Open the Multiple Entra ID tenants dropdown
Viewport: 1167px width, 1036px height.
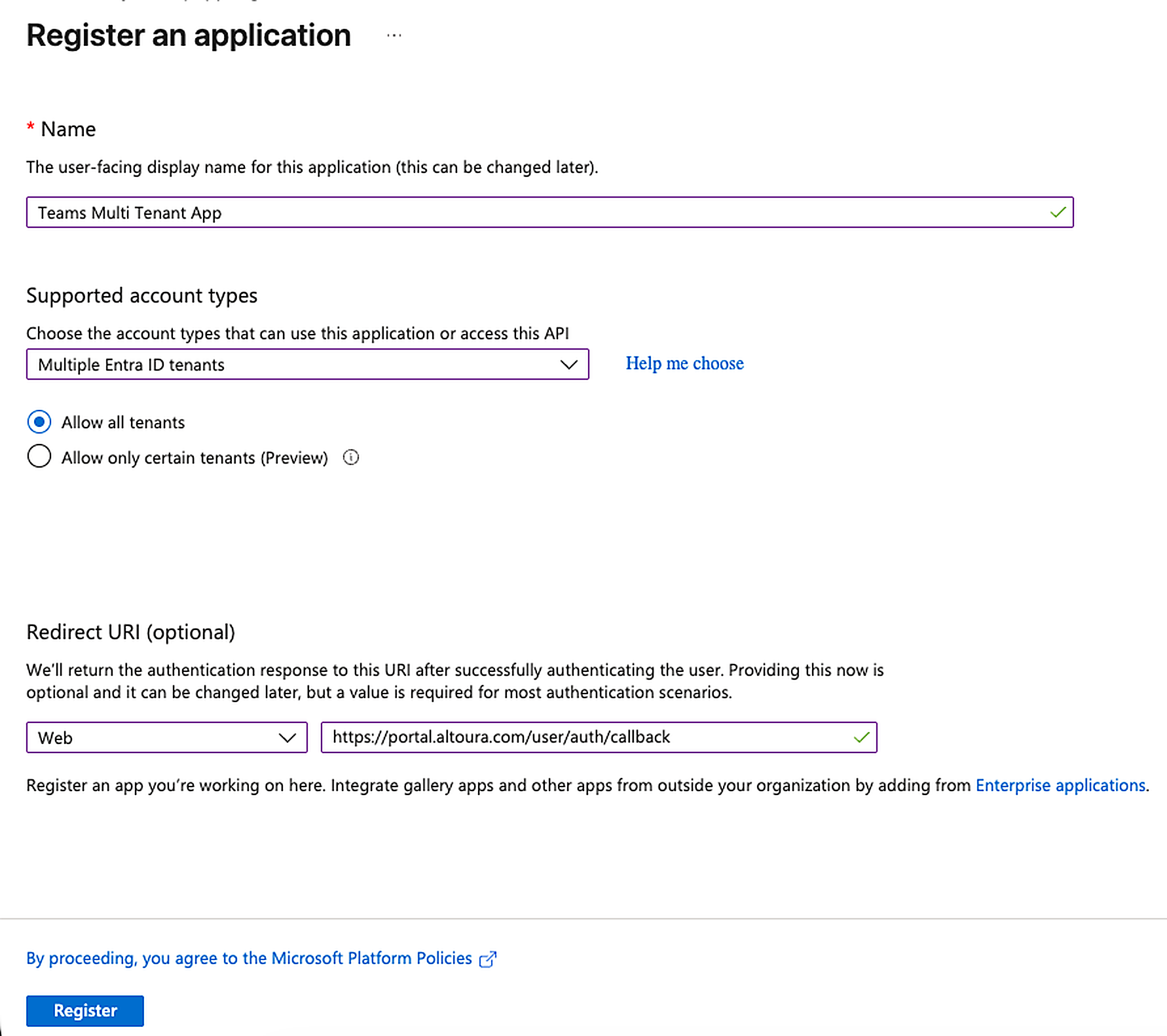point(307,364)
